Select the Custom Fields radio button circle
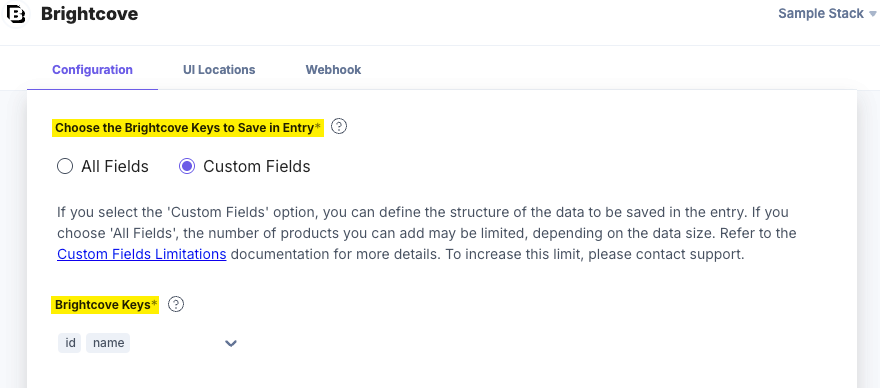The image size is (880, 388). tap(187, 166)
